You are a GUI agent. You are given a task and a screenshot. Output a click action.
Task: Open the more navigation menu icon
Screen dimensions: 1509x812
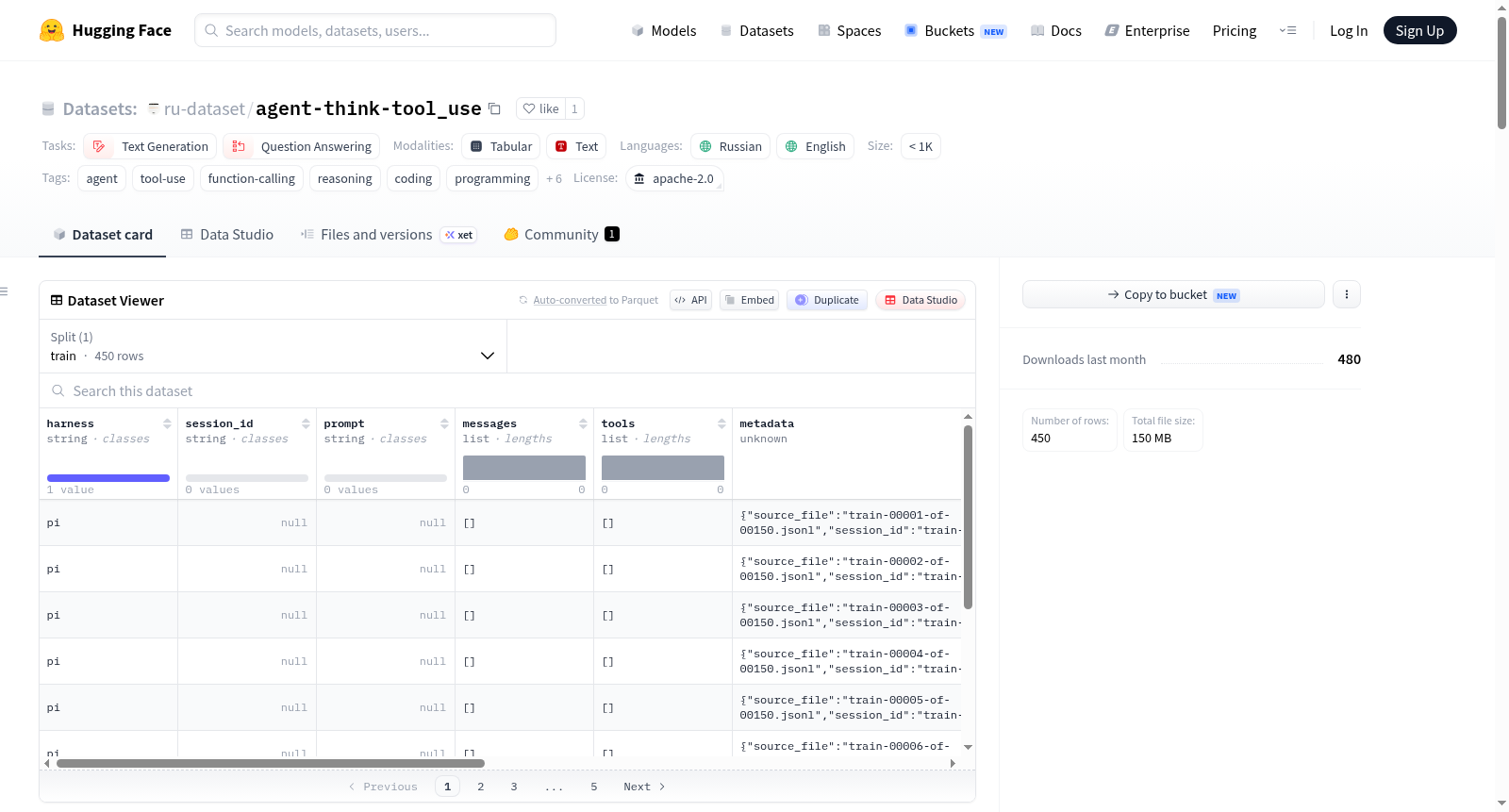point(1287,30)
